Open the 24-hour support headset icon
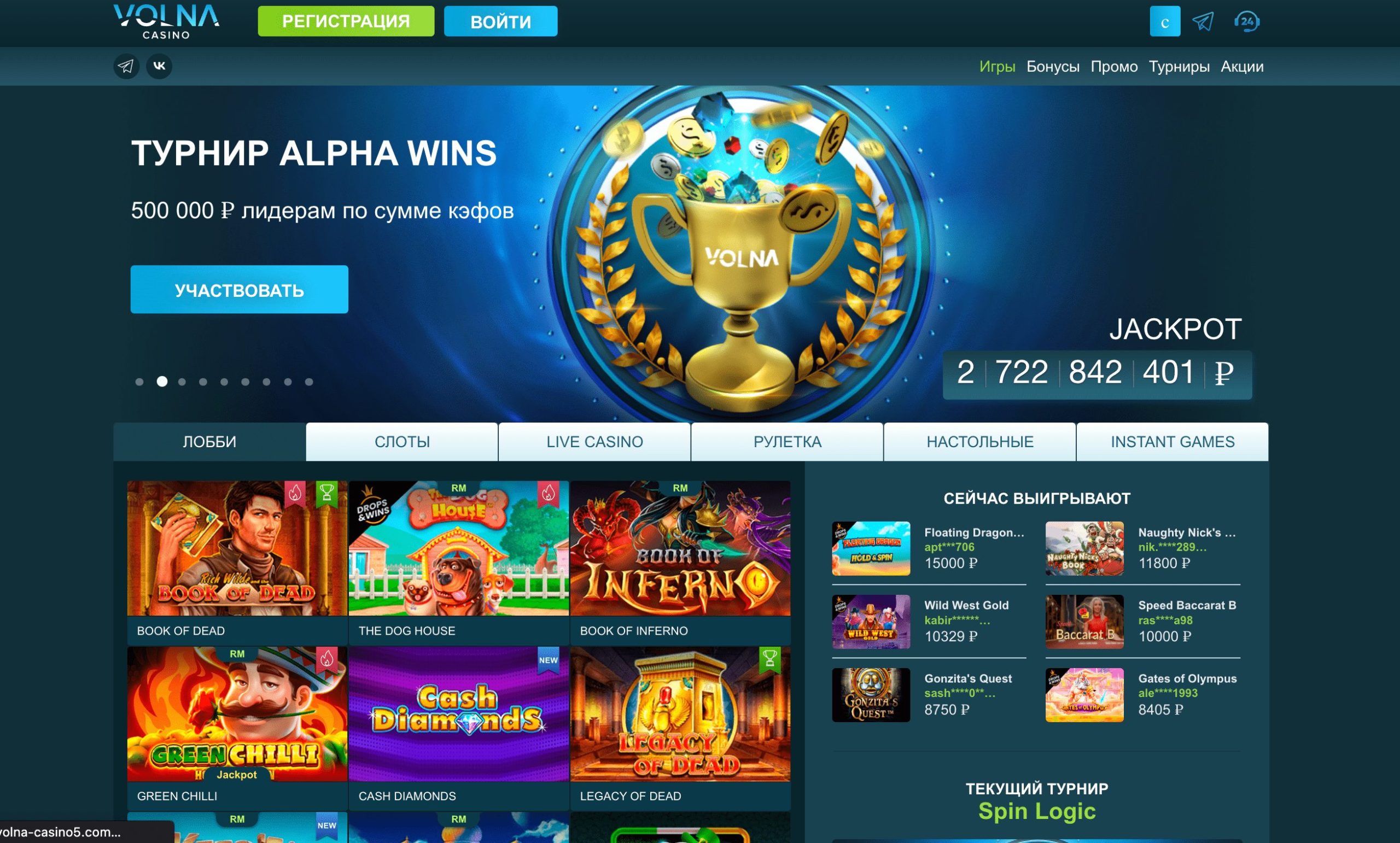 [1246, 21]
